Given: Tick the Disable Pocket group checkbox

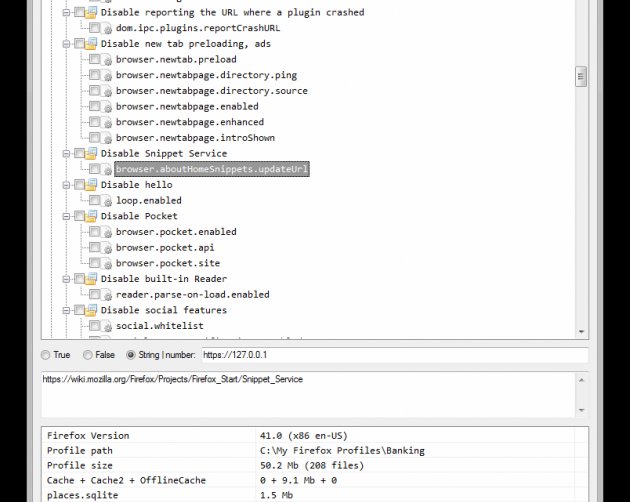Looking at the screenshot, I should point(80,216).
